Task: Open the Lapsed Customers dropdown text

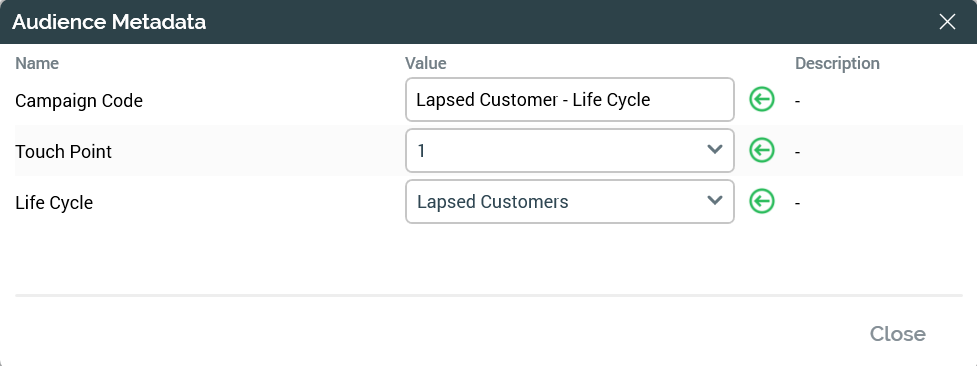Action: tap(492, 202)
